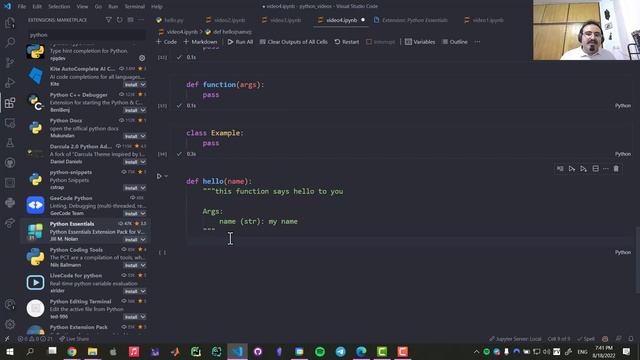Open extensions views more actions ellipsis
This screenshot has height=360, width=640.
141,20
